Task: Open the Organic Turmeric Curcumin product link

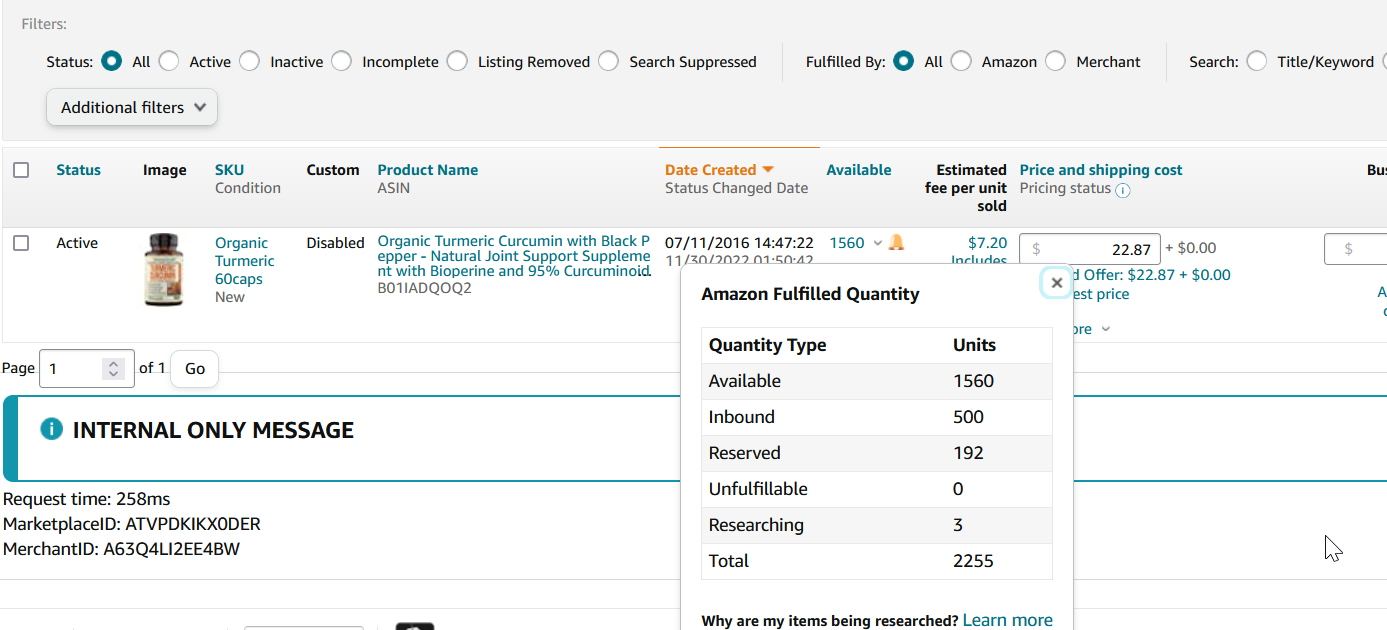Action: point(513,256)
